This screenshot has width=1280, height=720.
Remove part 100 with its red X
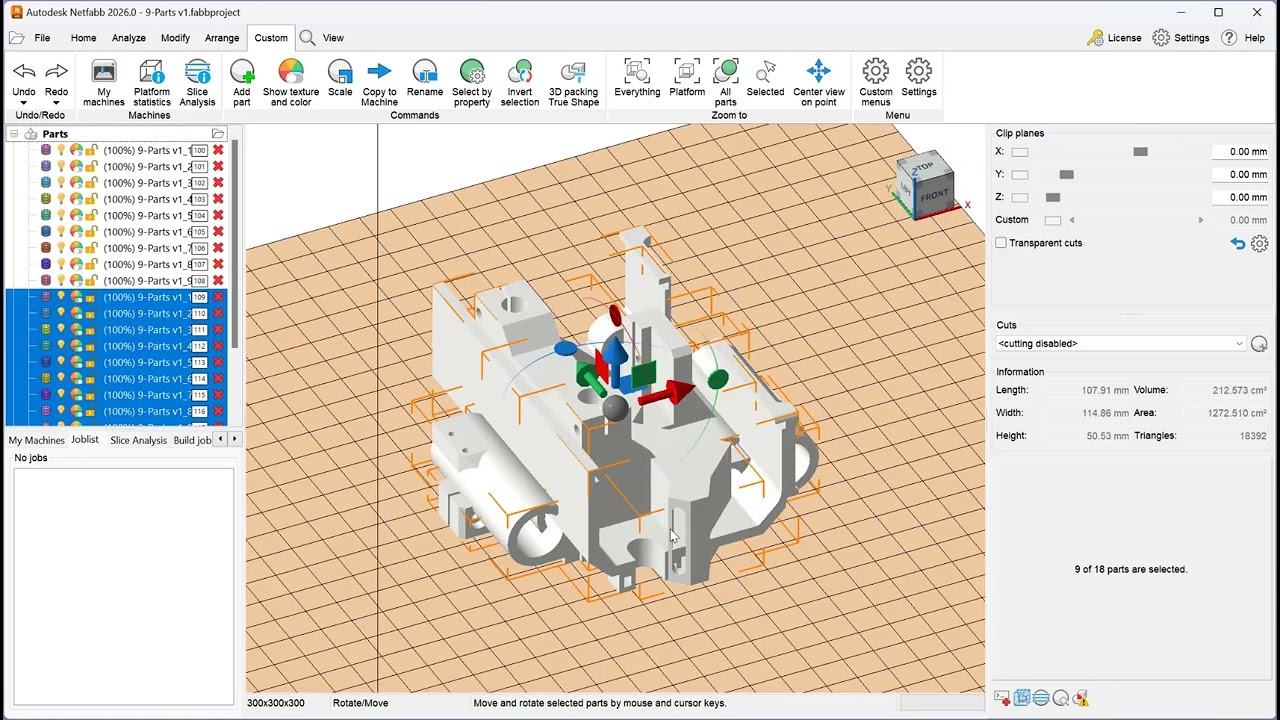click(x=218, y=150)
